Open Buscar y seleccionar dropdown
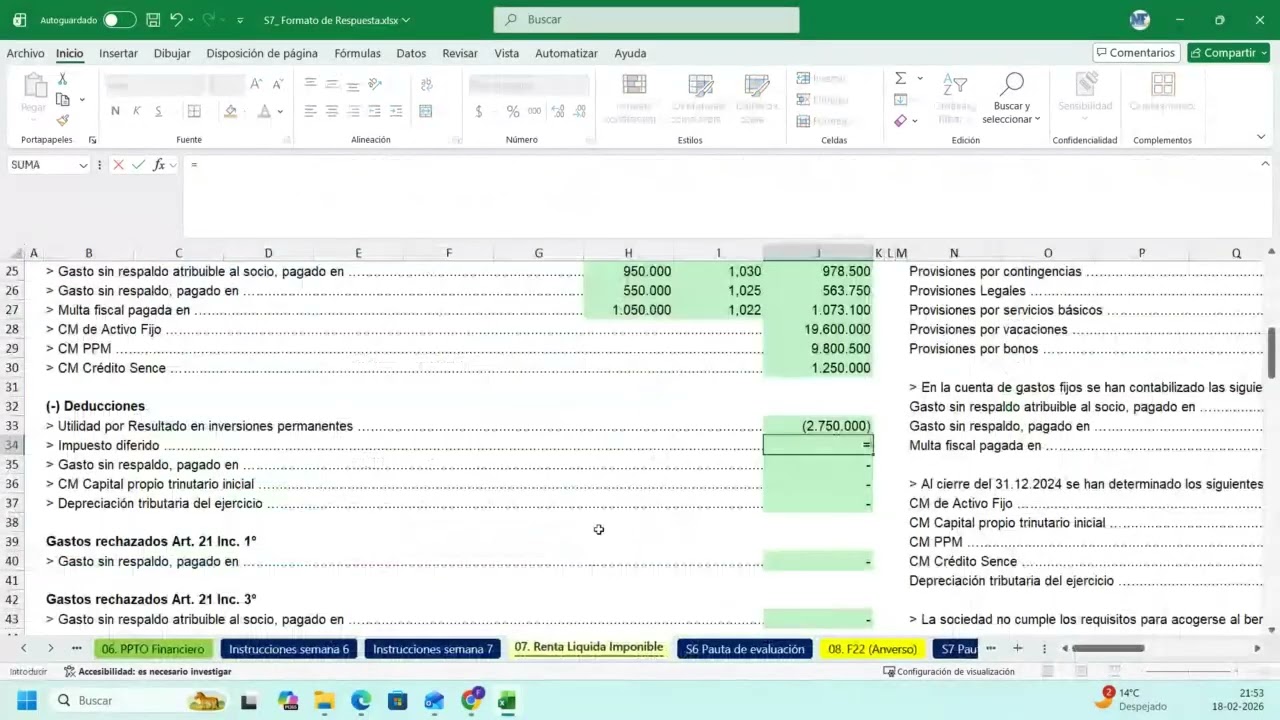This screenshot has height=720, width=1280. click(x=1012, y=98)
